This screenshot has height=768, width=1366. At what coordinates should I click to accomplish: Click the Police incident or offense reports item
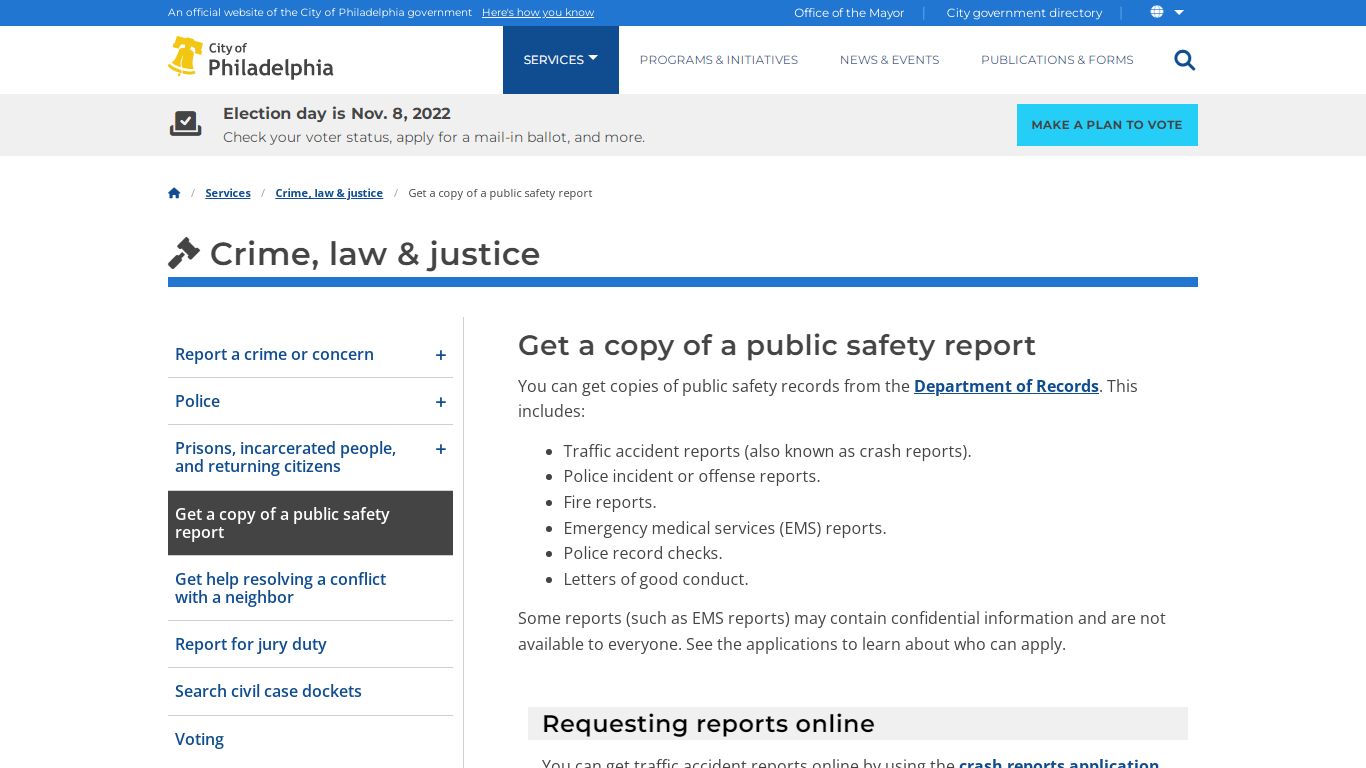click(x=692, y=476)
